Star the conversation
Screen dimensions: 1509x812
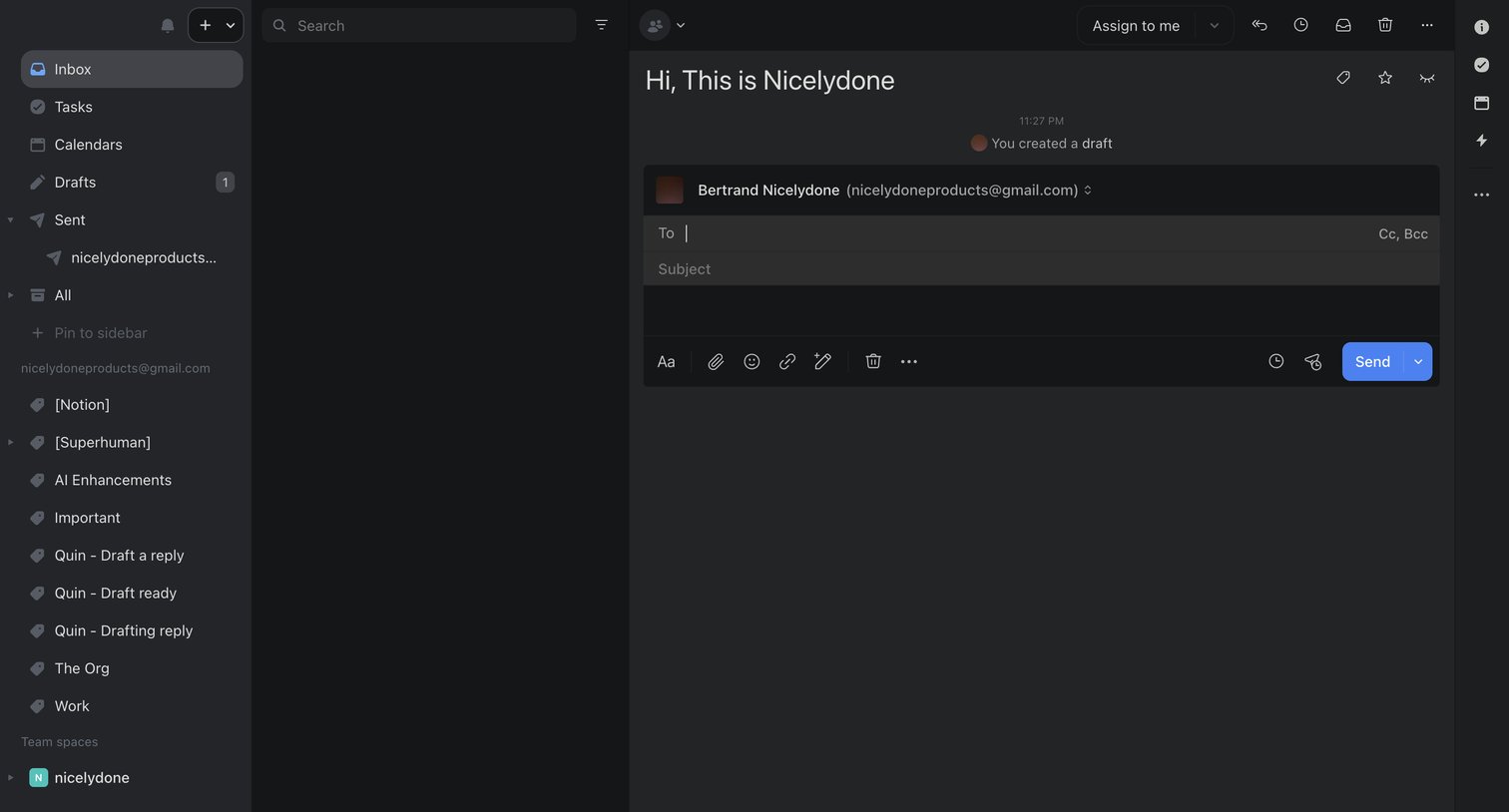point(1385,78)
